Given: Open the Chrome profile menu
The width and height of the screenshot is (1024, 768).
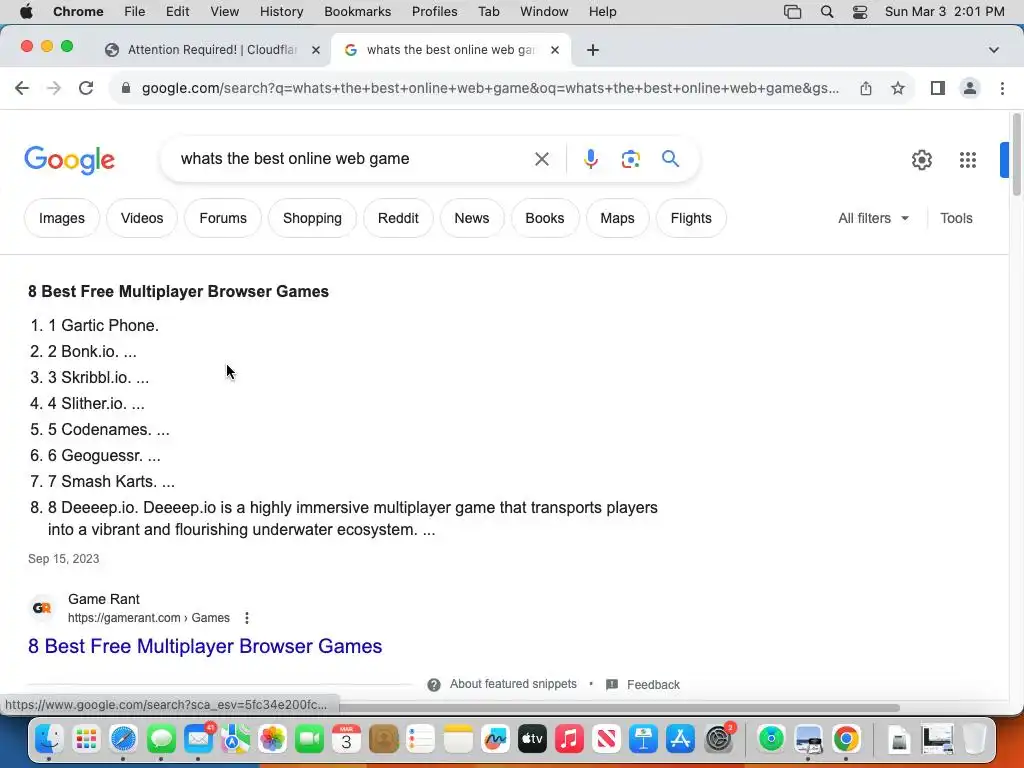Looking at the screenshot, I should [x=970, y=88].
